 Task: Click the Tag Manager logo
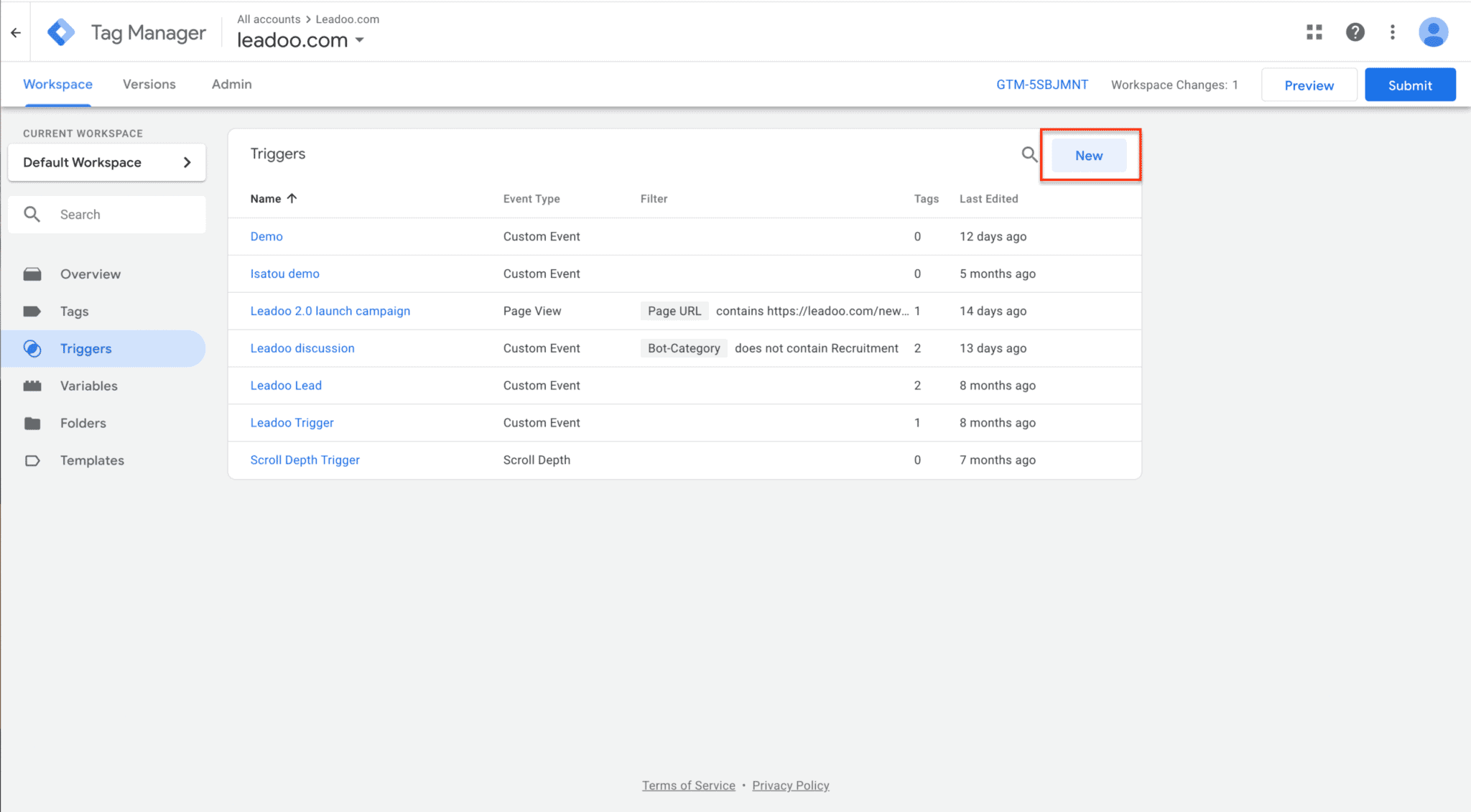(x=61, y=32)
